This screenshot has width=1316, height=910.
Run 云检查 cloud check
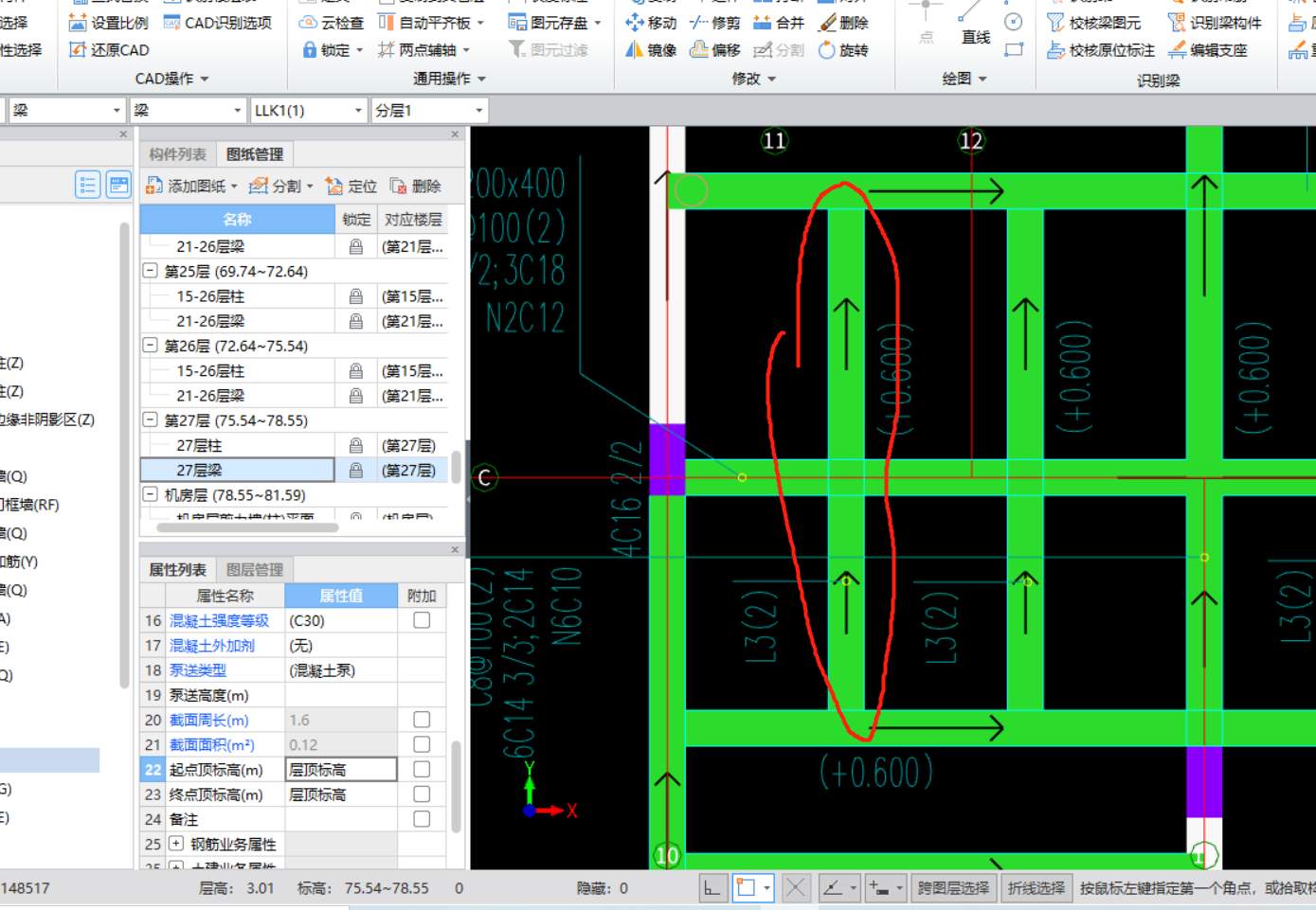332,23
